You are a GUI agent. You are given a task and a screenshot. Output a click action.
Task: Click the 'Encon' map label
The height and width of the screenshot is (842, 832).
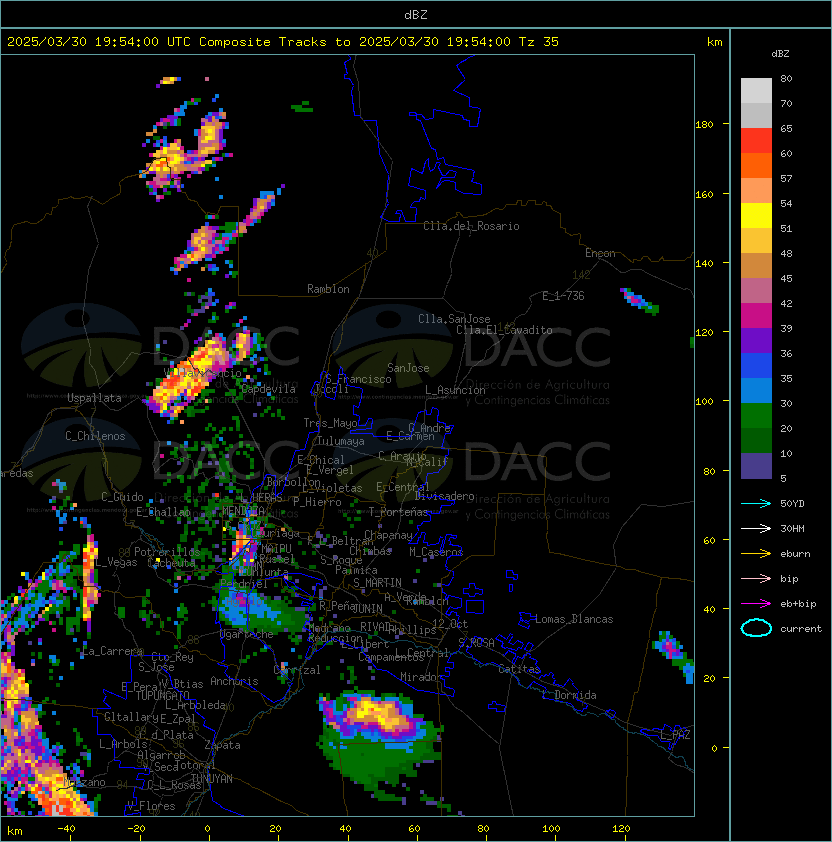[600, 253]
